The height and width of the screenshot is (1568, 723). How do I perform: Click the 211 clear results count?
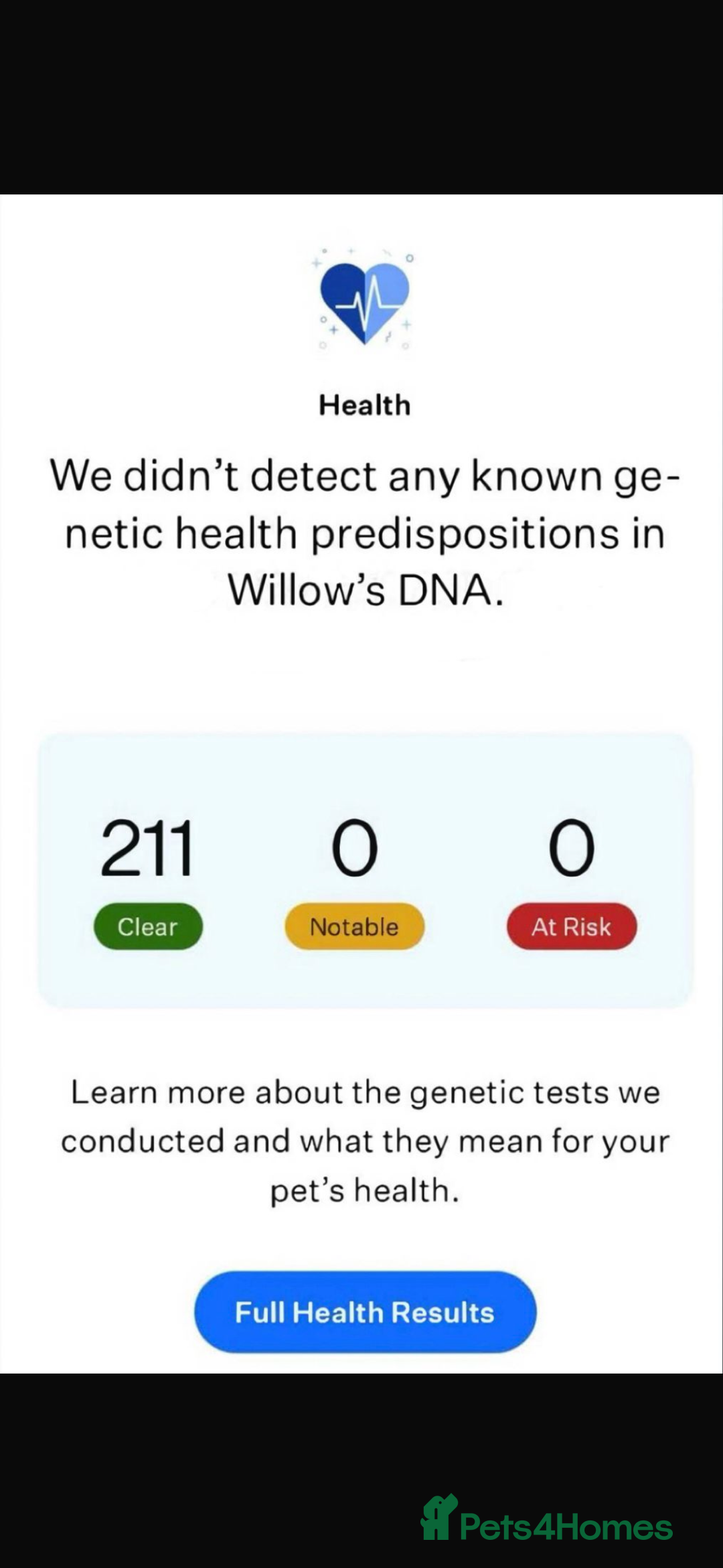(147, 849)
